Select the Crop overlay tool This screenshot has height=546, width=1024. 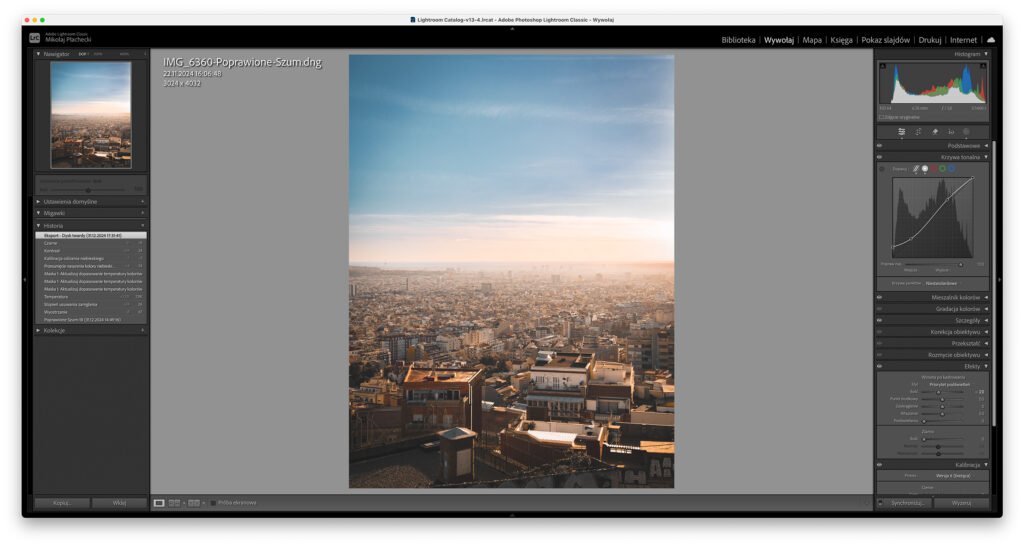coord(918,131)
